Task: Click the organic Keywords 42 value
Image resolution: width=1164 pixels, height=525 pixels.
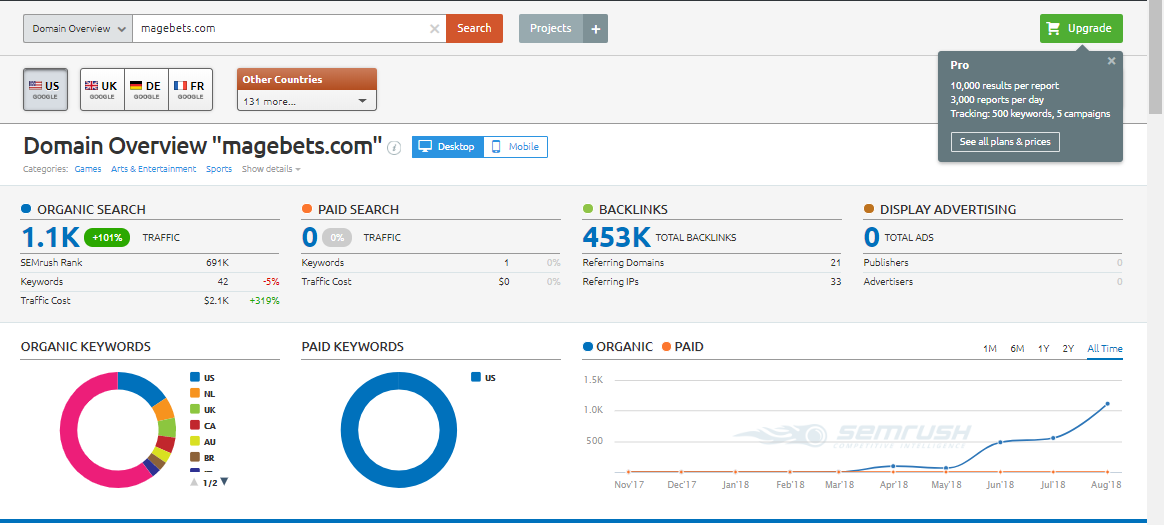Action: 223,282
